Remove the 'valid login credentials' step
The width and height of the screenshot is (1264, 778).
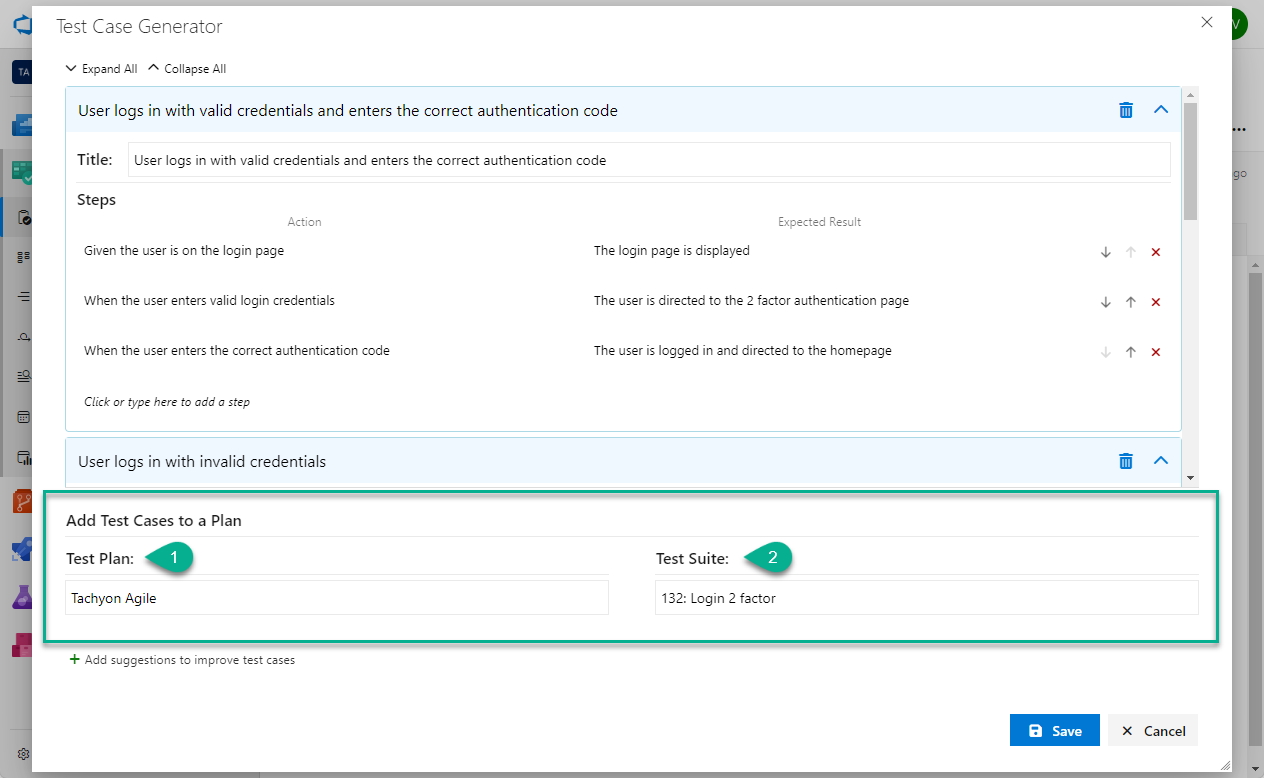pos(1156,302)
